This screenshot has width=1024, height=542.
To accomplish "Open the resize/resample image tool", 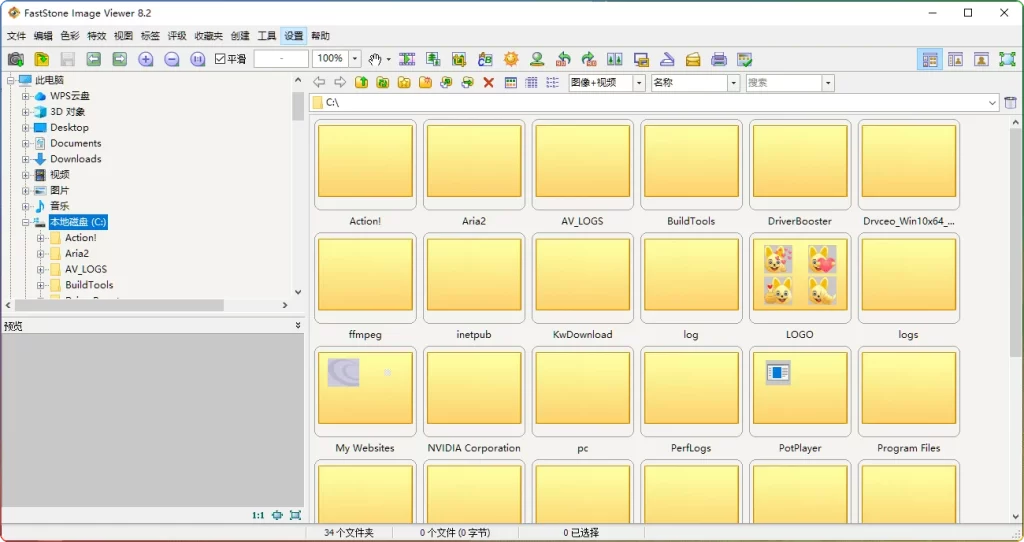I will click(x=433, y=59).
